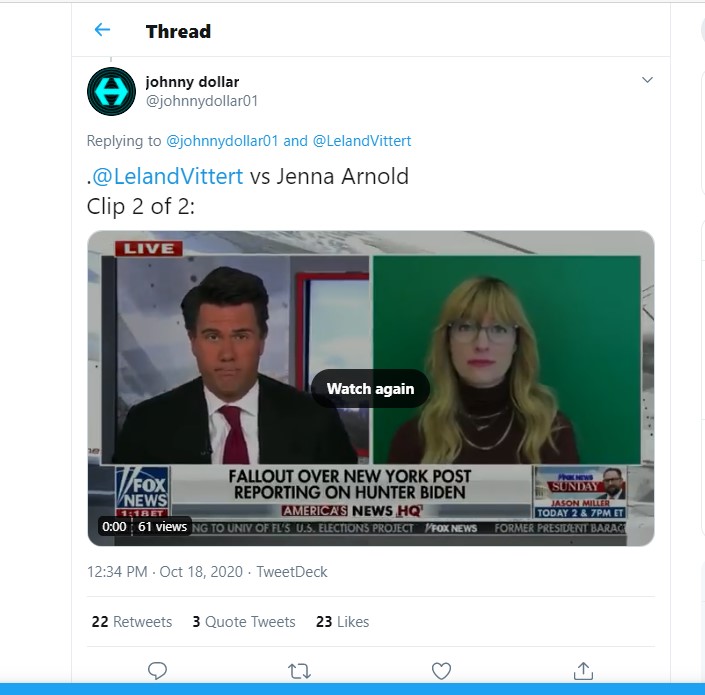Click the TweetDeck source link
705x695 pixels.
coord(292,572)
